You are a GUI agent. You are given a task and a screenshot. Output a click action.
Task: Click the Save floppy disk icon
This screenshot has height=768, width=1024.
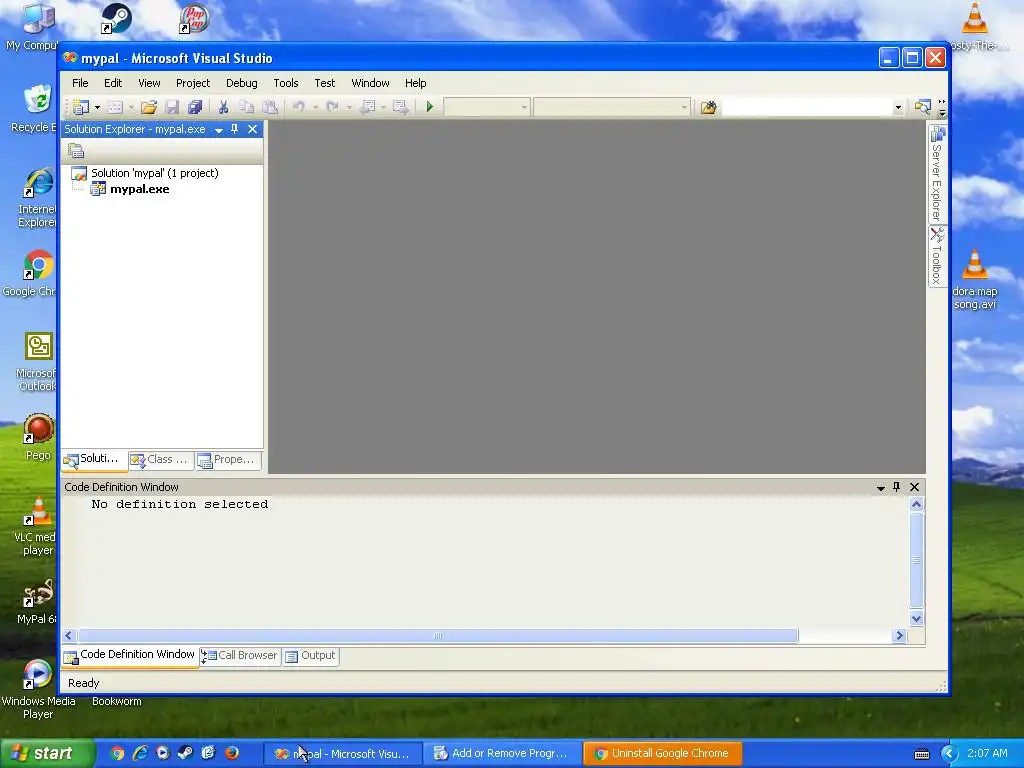pos(172,107)
